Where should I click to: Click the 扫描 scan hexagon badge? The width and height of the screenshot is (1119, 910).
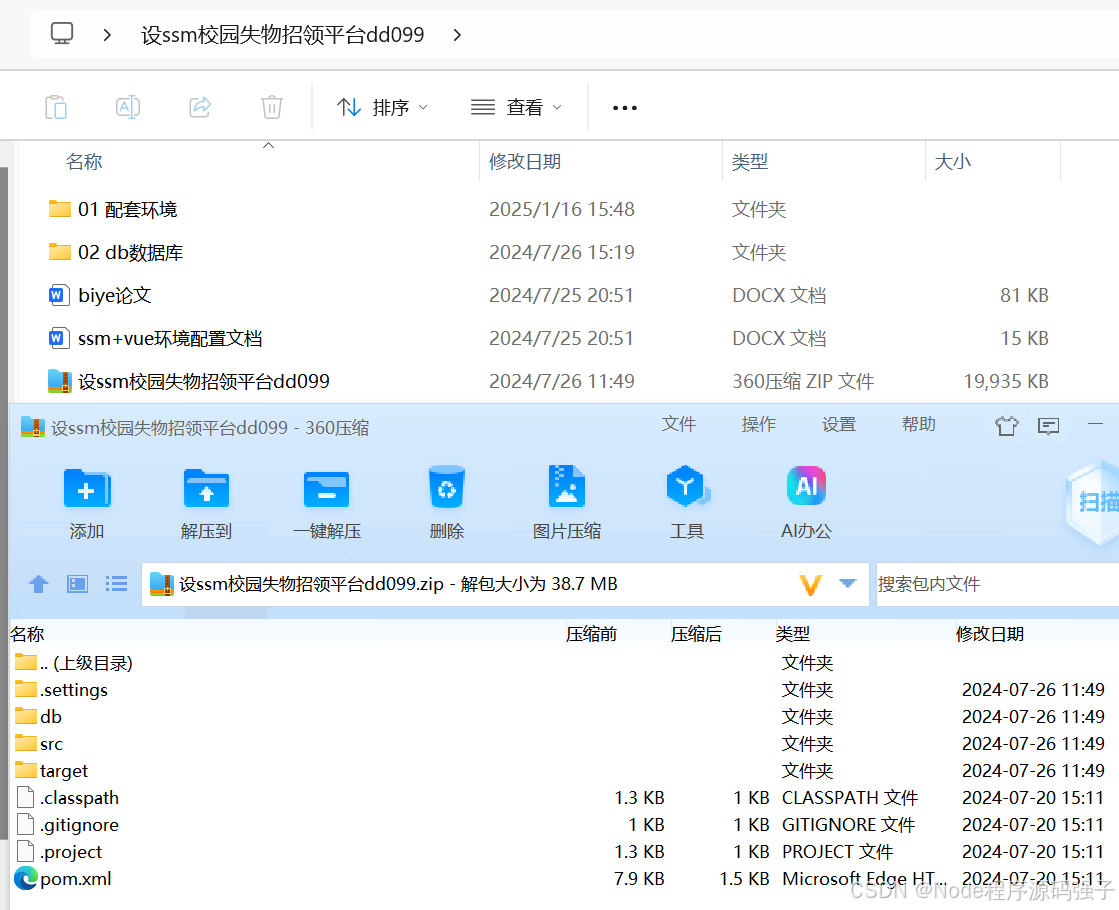coord(1093,502)
